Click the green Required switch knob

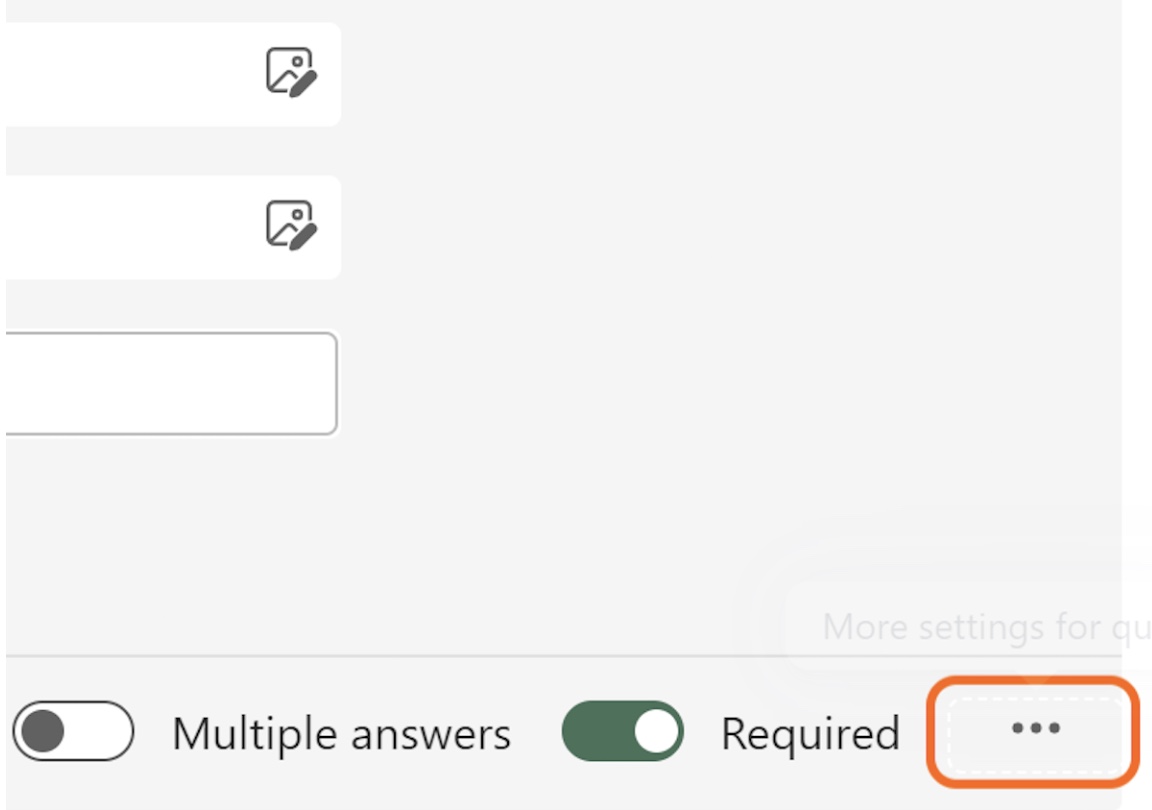click(656, 731)
